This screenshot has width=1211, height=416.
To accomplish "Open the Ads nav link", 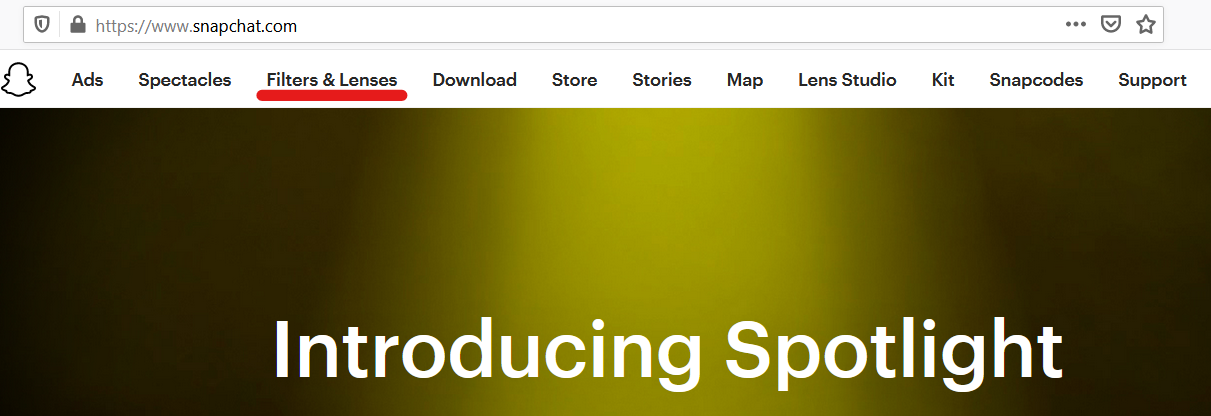I will click(x=88, y=80).
